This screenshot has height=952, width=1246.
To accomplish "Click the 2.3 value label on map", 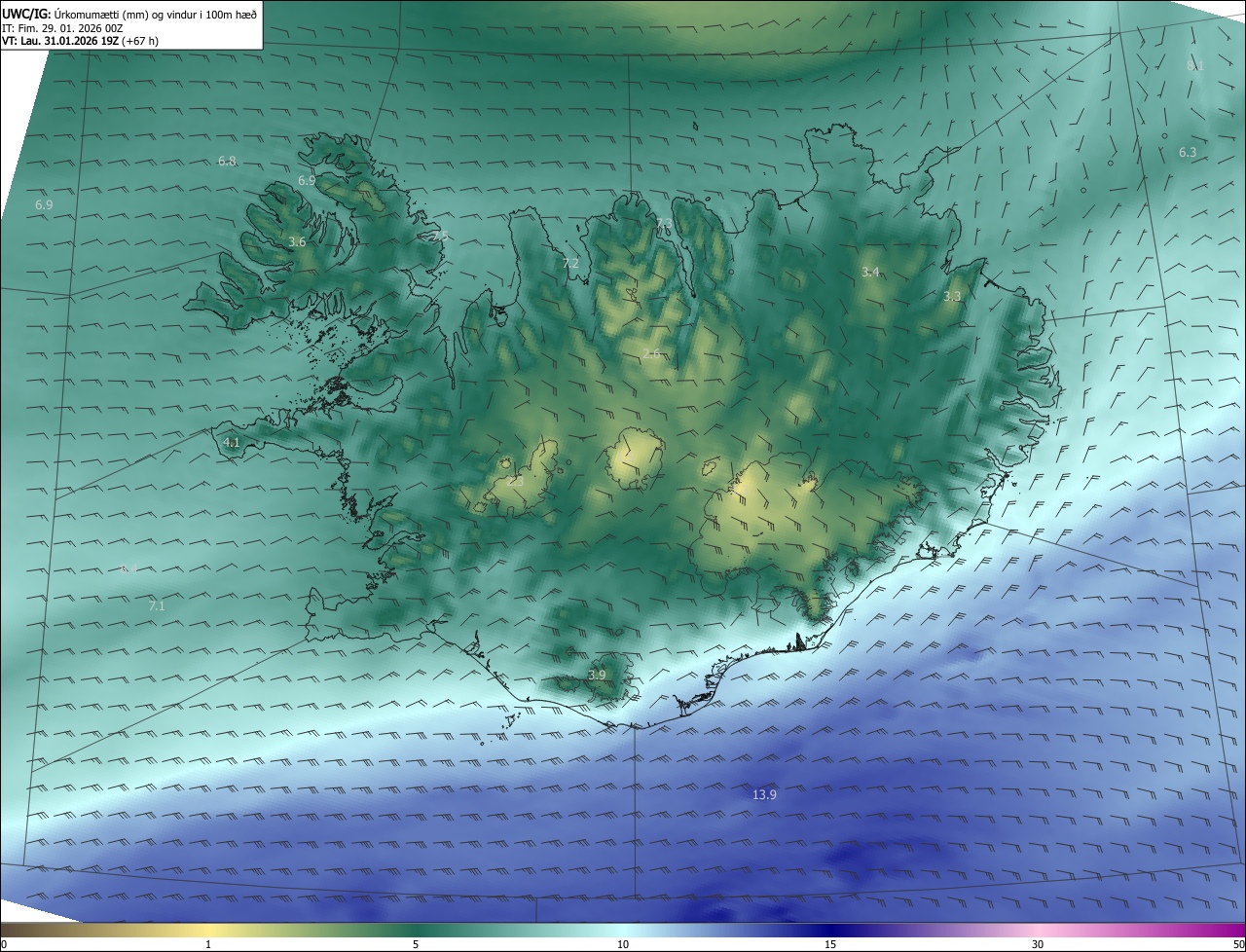I will coord(516,481).
